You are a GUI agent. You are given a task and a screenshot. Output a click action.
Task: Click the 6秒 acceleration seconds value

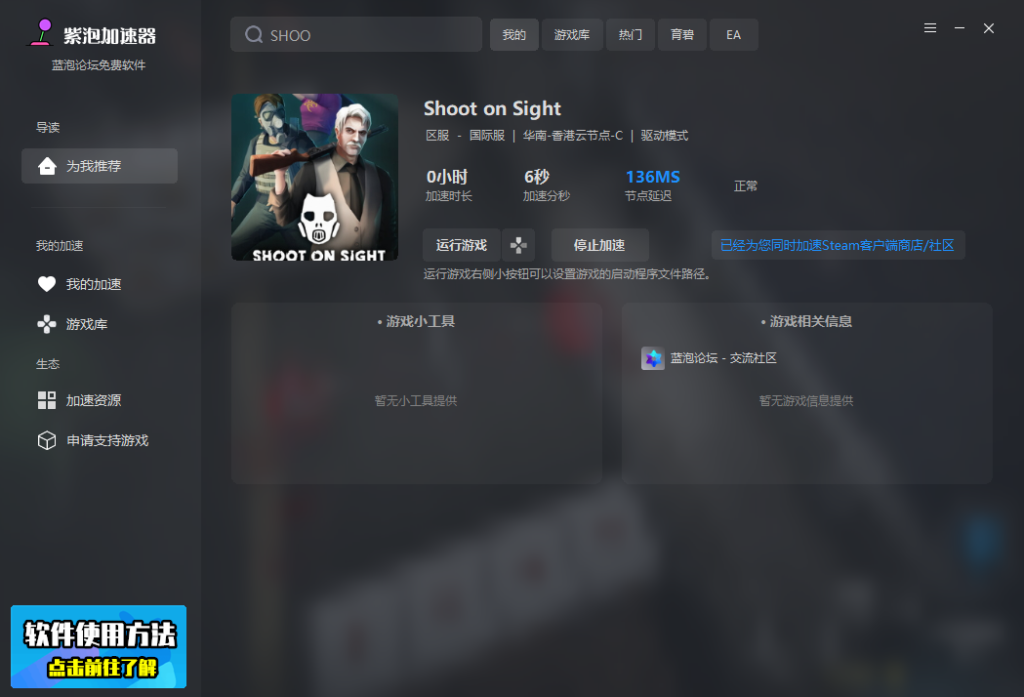[537, 177]
